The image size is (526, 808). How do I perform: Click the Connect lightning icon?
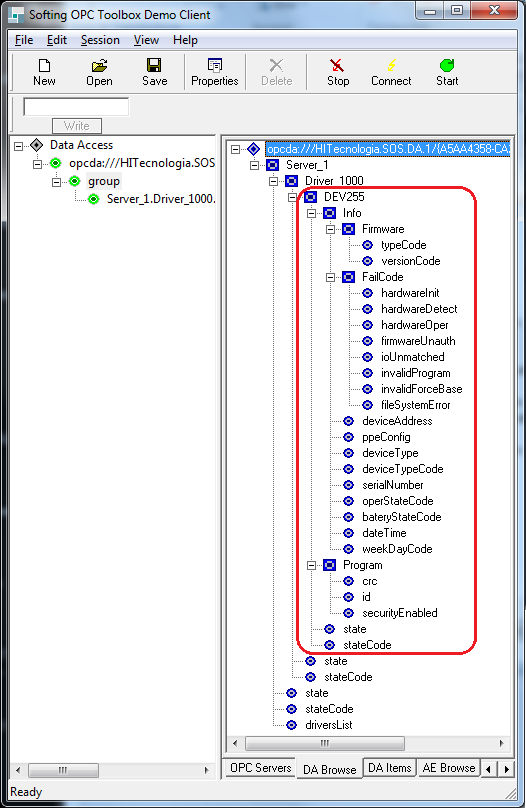click(x=392, y=65)
